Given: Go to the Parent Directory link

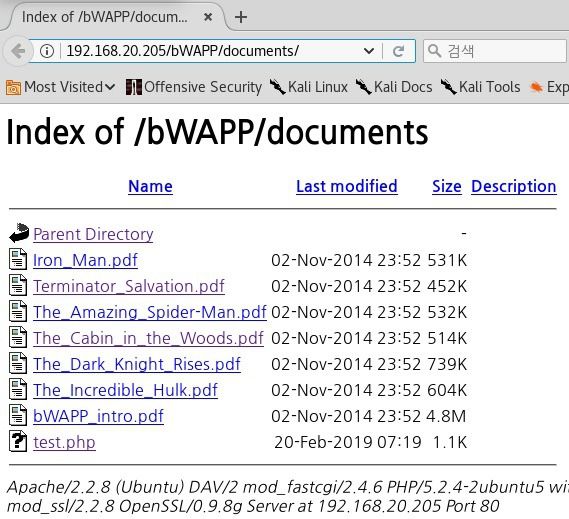Looking at the screenshot, I should (x=93, y=234).
